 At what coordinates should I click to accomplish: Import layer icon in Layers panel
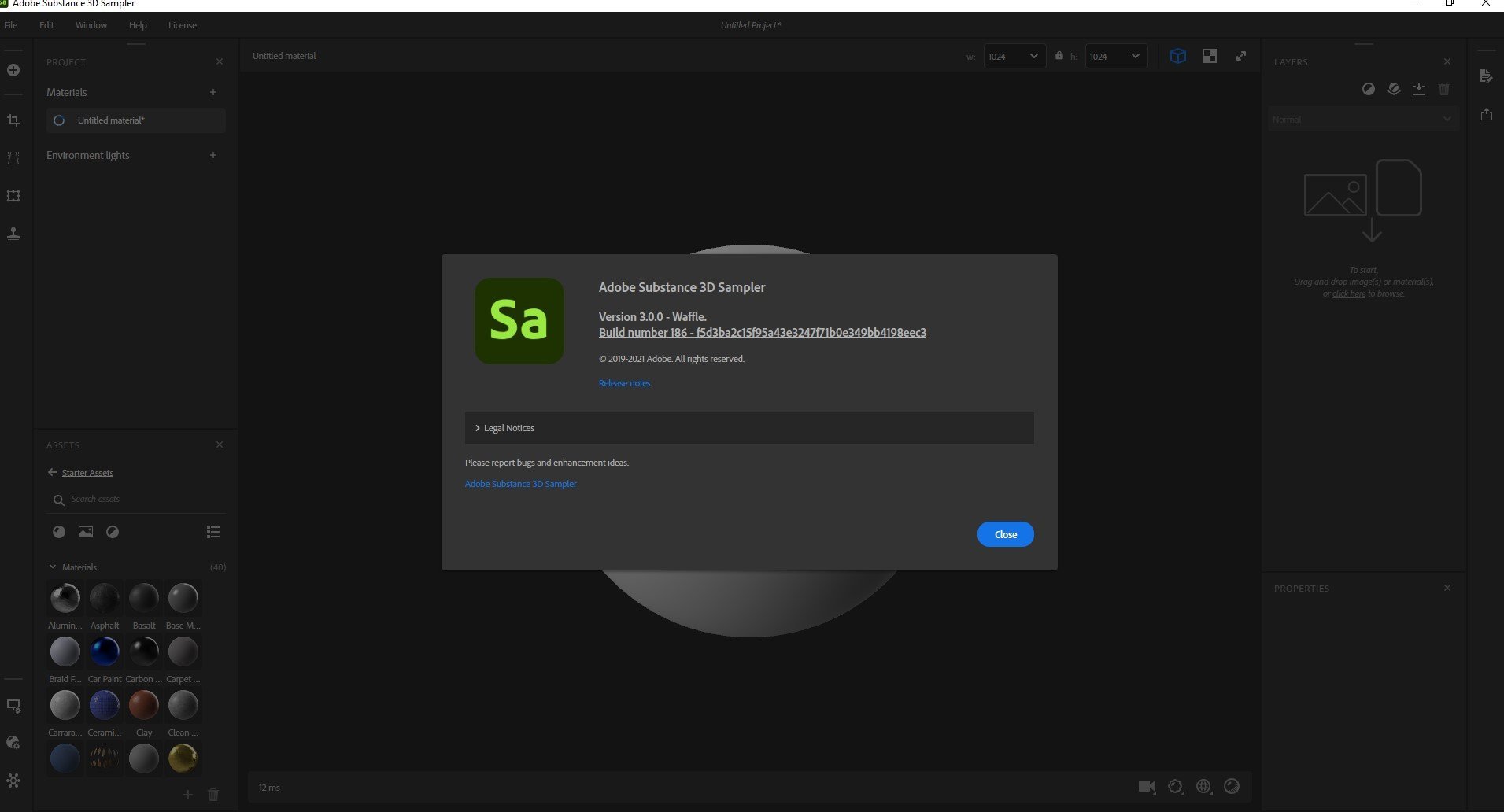(x=1419, y=90)
